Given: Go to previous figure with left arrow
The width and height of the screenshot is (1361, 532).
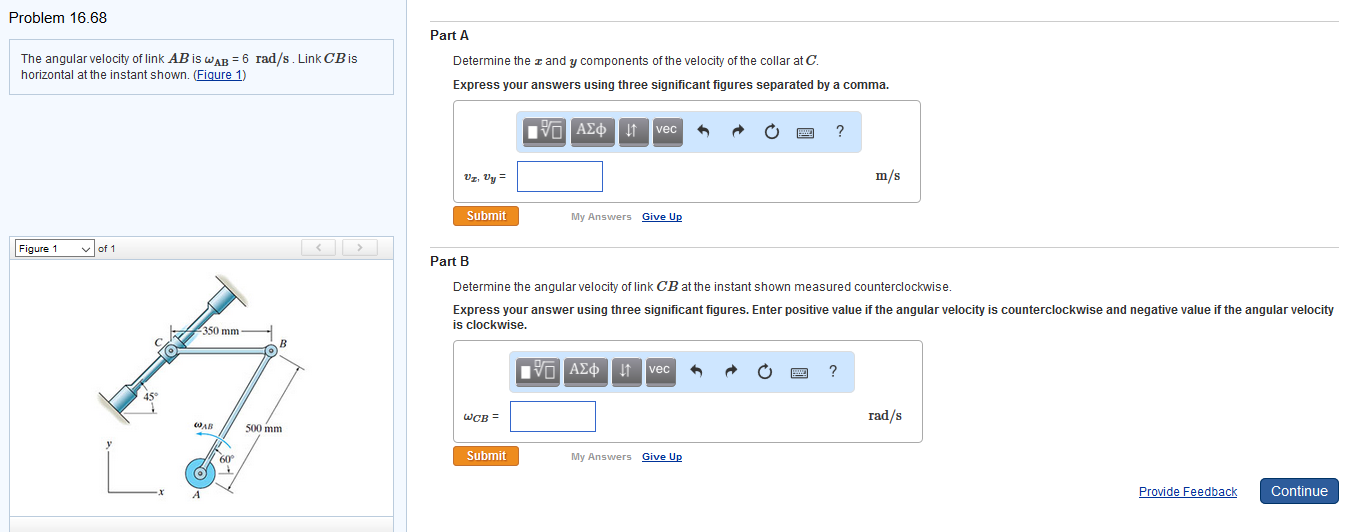Looking at the screenshot, I should point(319,248).
